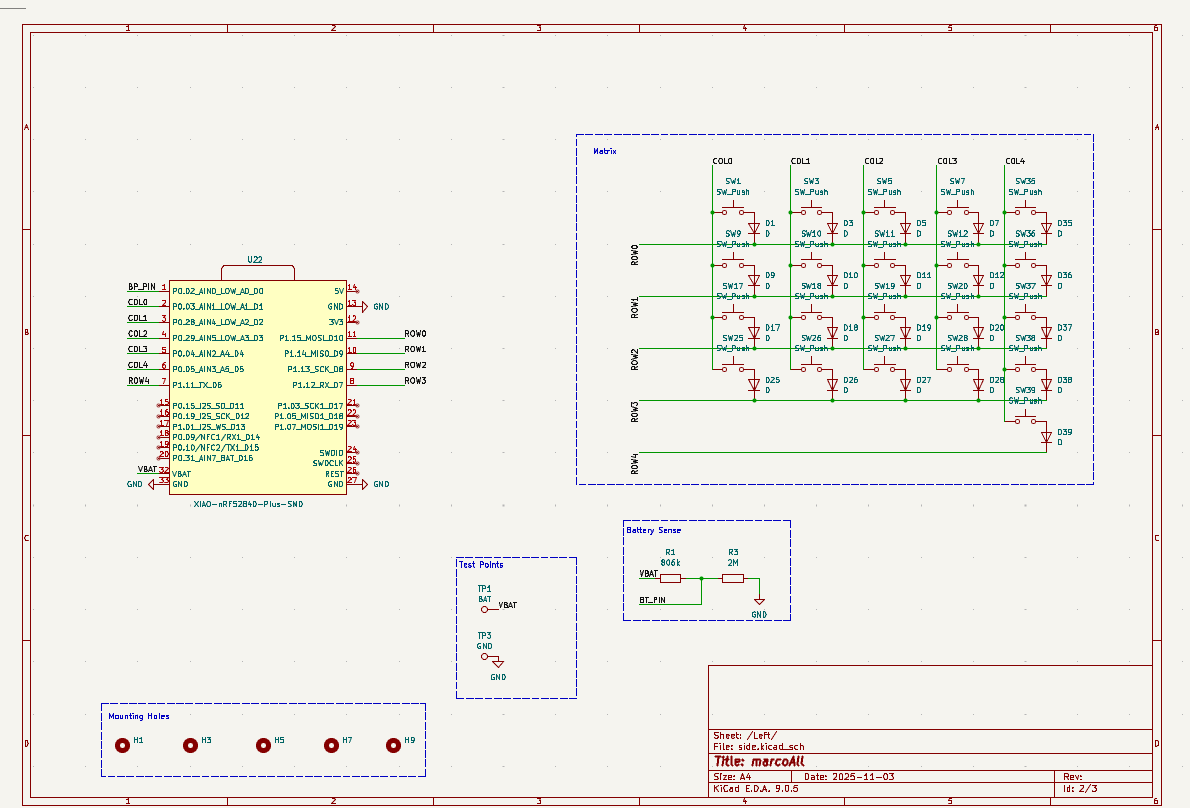Click the GND symbol under TP3

498,664
